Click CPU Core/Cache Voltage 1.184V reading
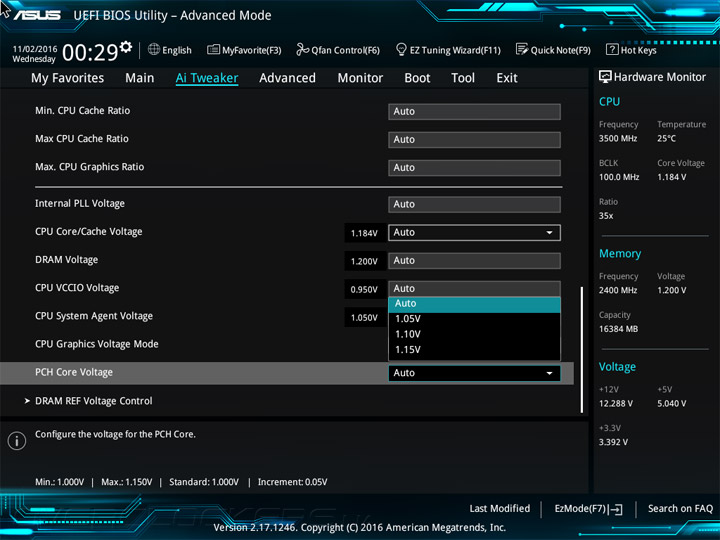 click(x=364, y=233)
